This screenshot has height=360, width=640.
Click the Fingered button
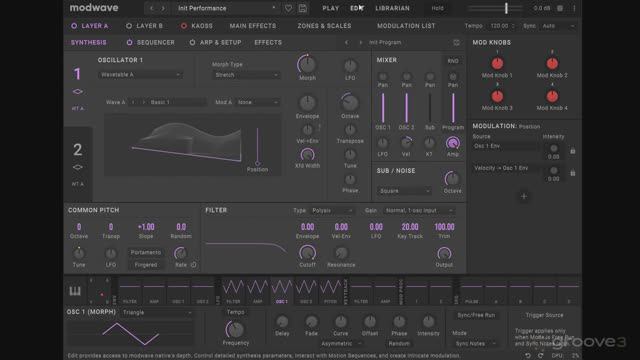coord(146,265)
